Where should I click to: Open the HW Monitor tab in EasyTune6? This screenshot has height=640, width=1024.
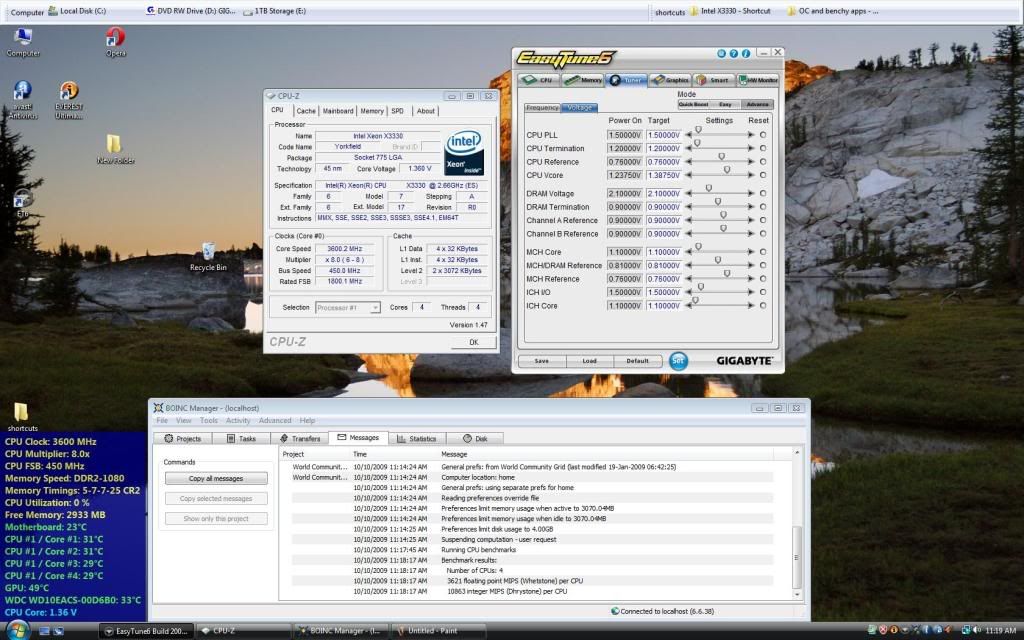pos(758,80)
